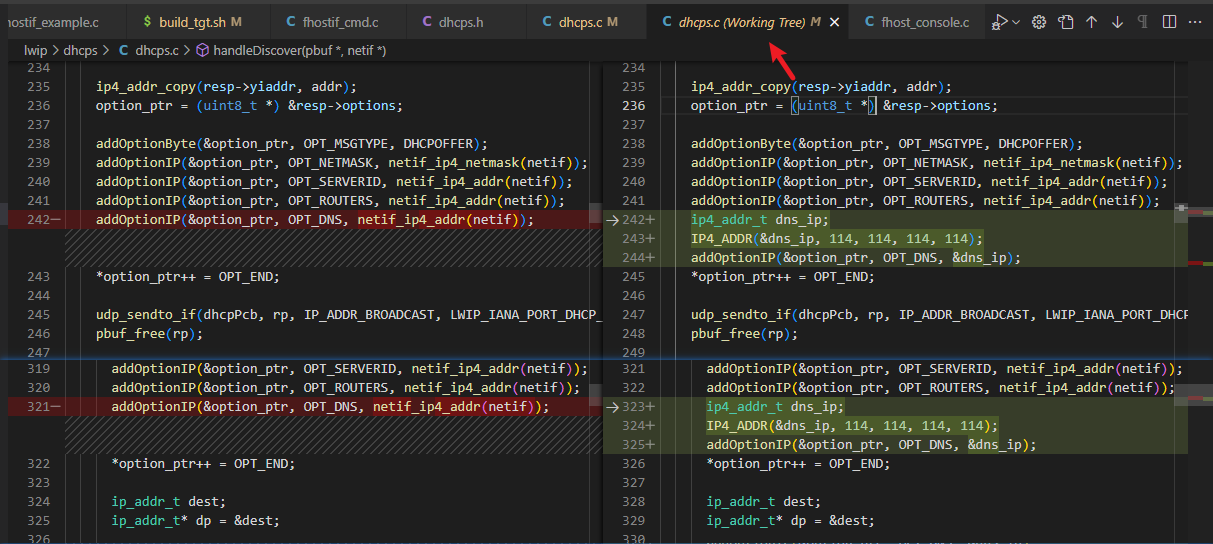
Task: Split the editor to the right
Action: coord(1168,22)
